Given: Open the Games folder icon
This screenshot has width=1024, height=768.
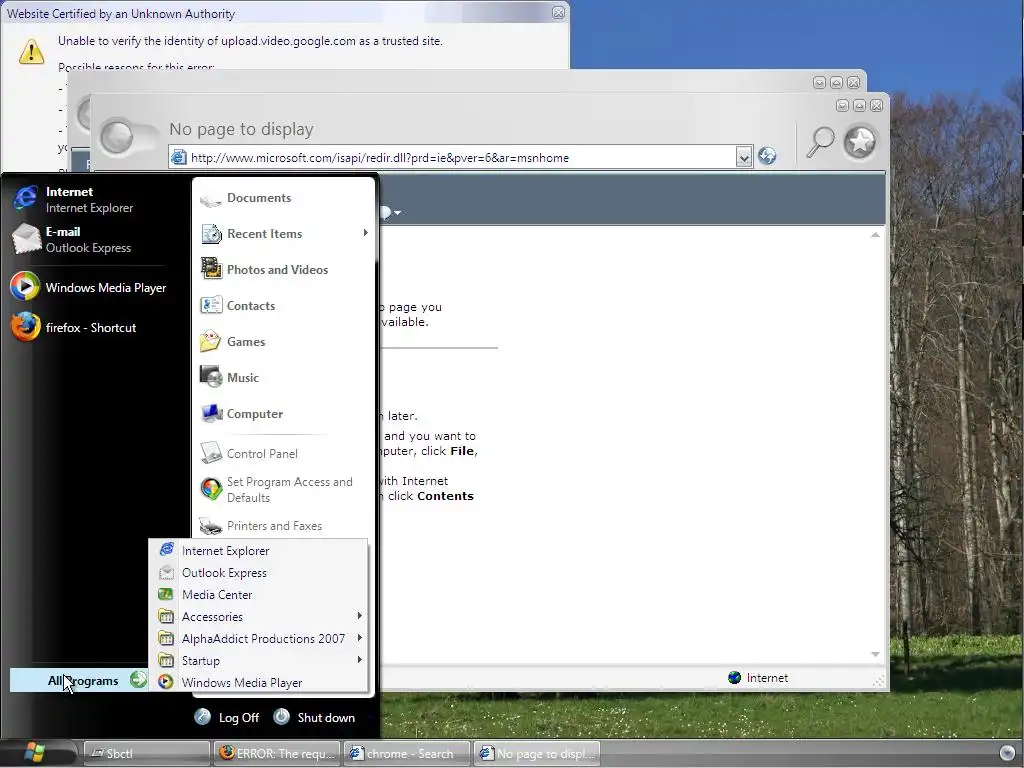Looking at the screenshot, I should [x=210, y=342].
